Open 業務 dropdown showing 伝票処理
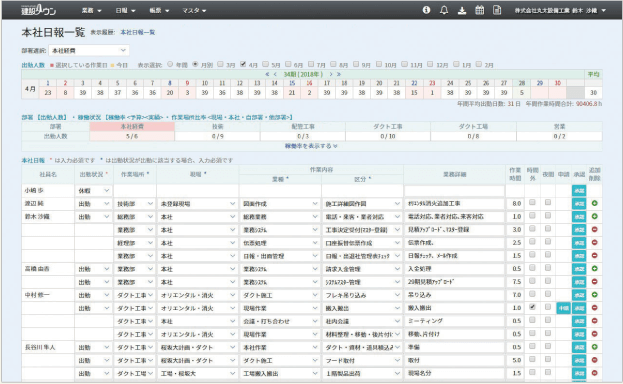 (x=280, y=243)
